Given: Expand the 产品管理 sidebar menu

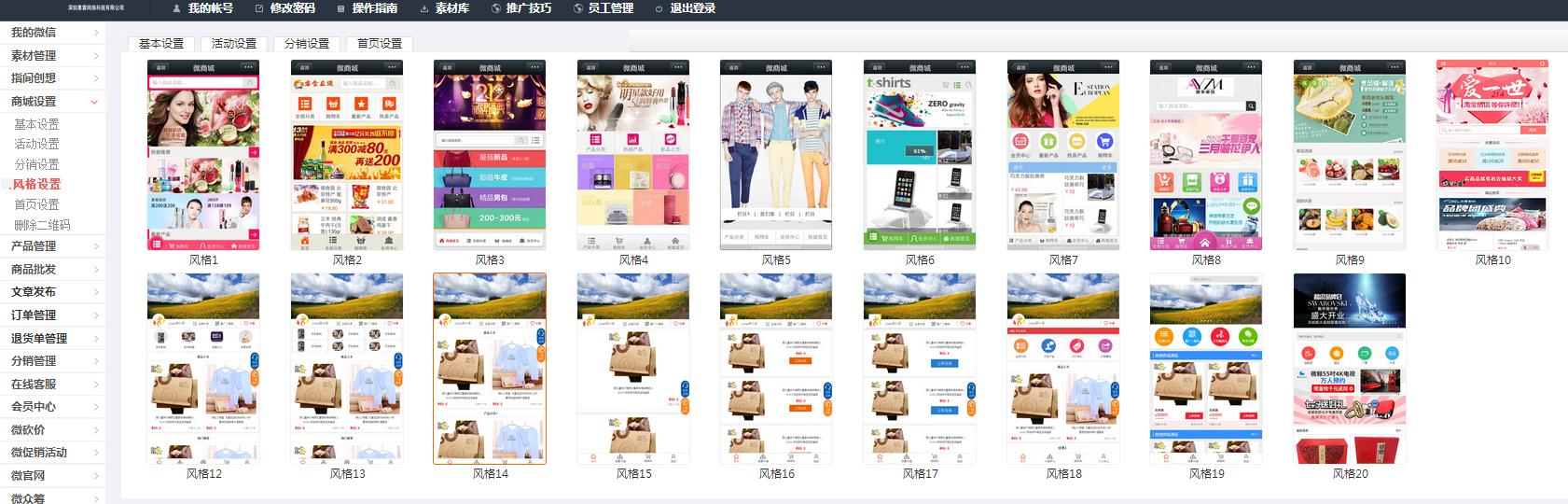Looking at the screenshot, I should point(52,246).
